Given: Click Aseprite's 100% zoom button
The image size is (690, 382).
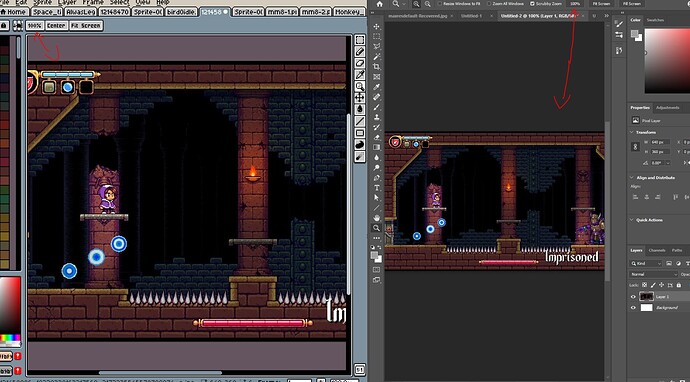Looking at the screenshot, I should [34, 26].
